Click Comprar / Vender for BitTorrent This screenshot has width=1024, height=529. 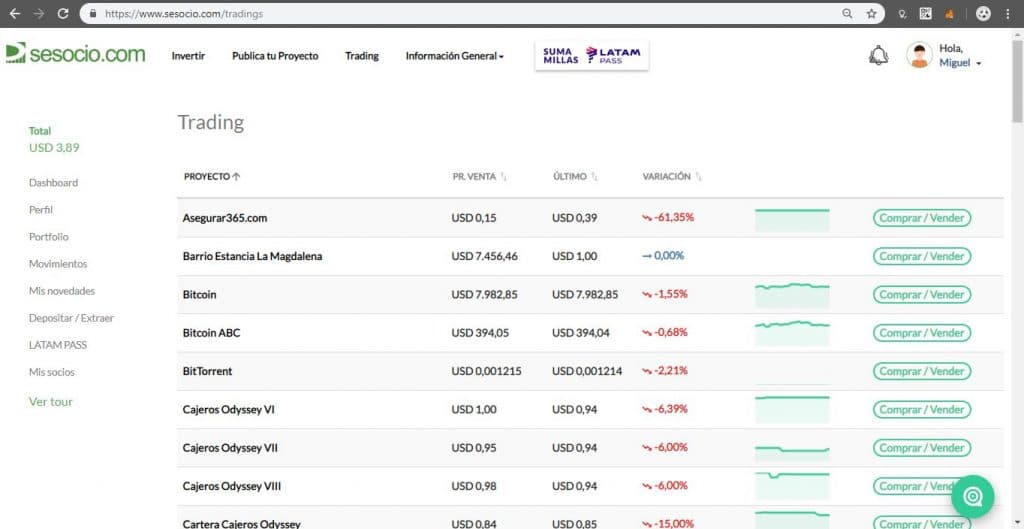pos(921,372)
